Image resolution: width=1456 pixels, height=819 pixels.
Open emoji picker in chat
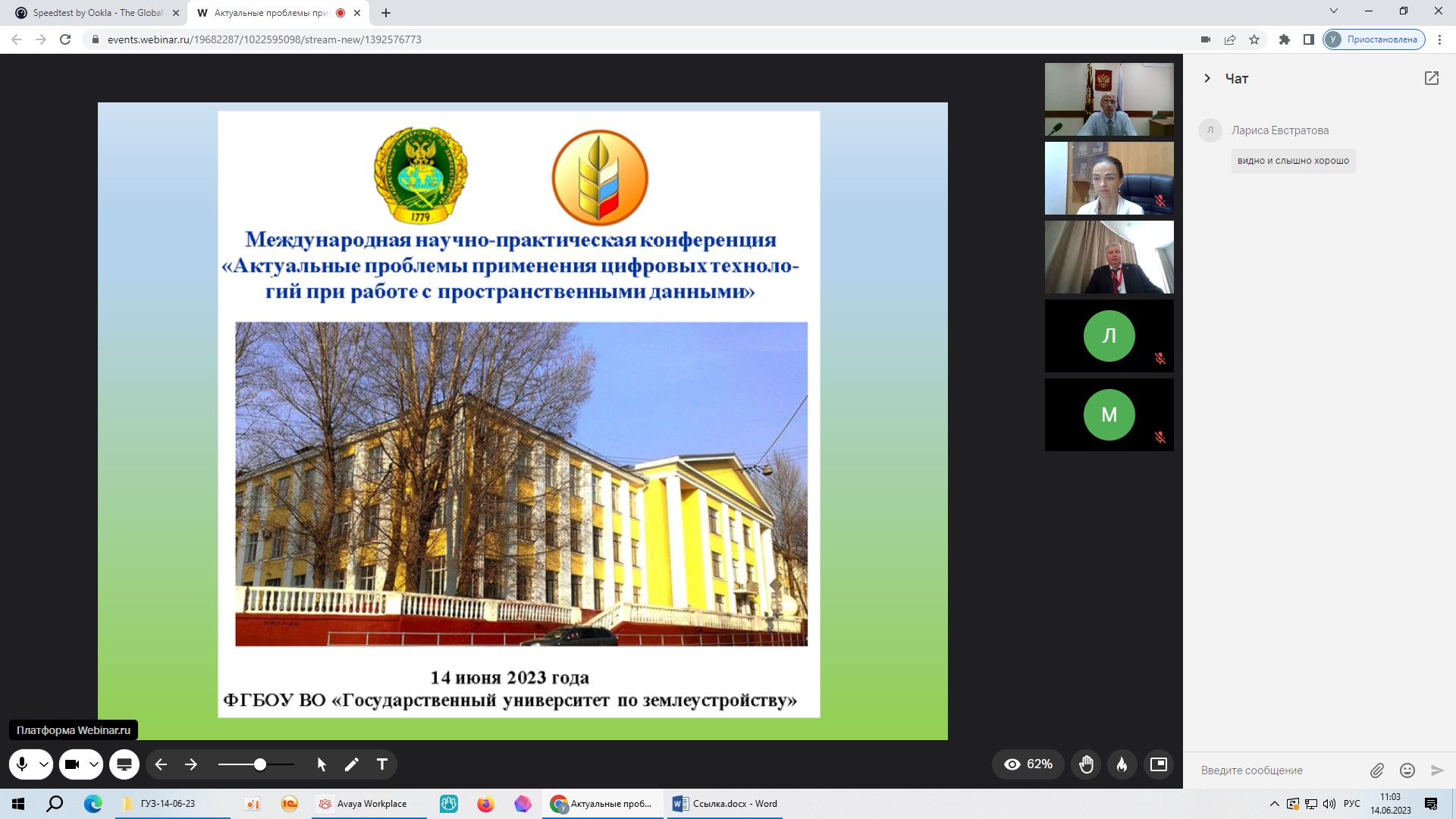click(x=1407, y=770)
